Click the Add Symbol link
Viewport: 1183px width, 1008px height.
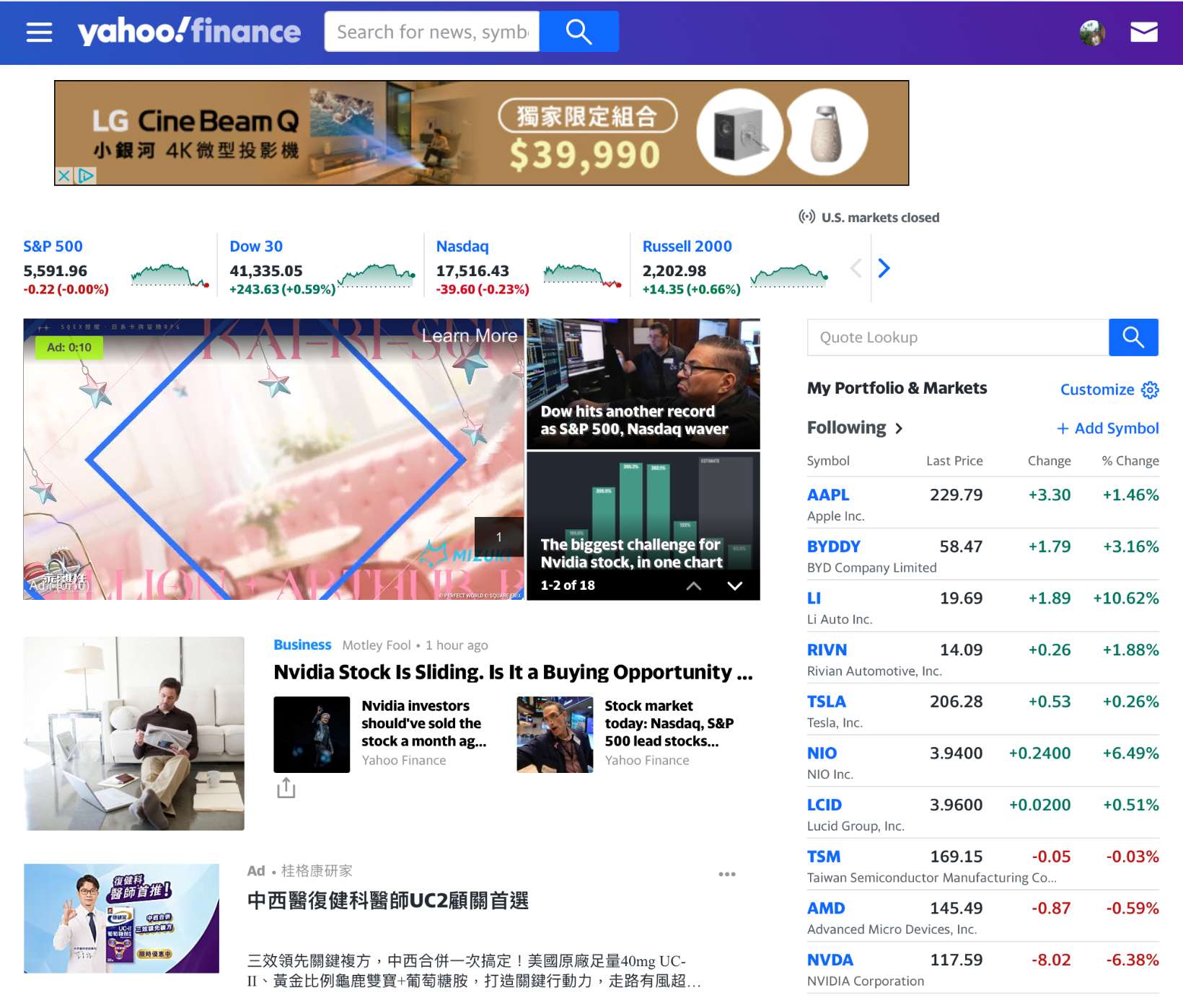[1107, 428]
